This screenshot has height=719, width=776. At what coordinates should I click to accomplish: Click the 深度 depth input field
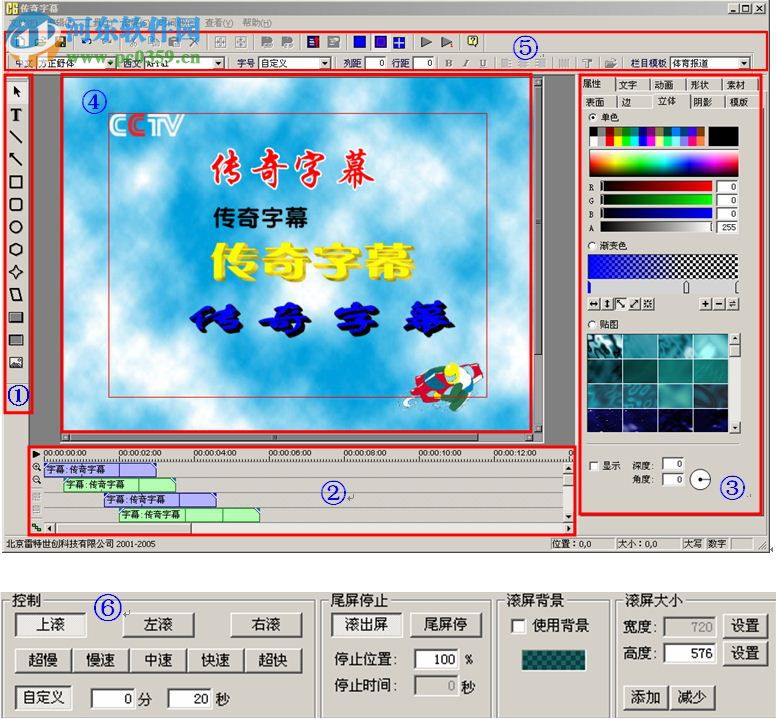pyautogui.click(x=673, y=464)
